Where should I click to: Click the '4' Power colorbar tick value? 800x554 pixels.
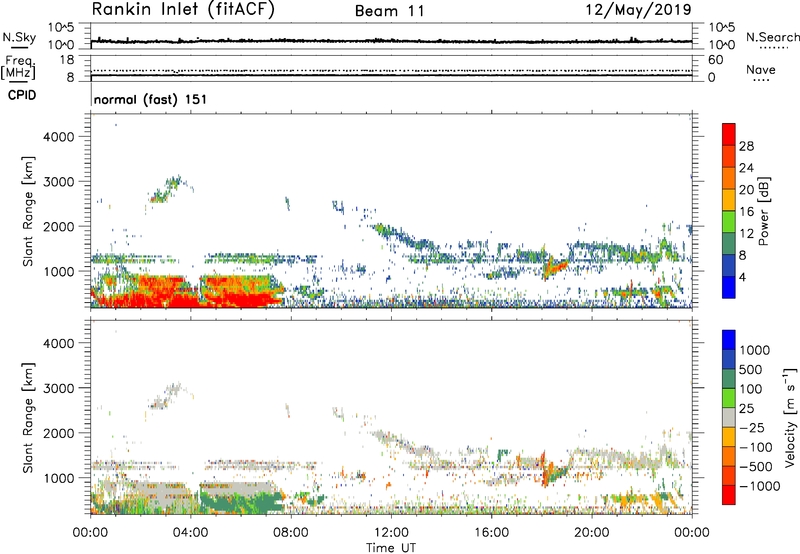pos(743,278)
